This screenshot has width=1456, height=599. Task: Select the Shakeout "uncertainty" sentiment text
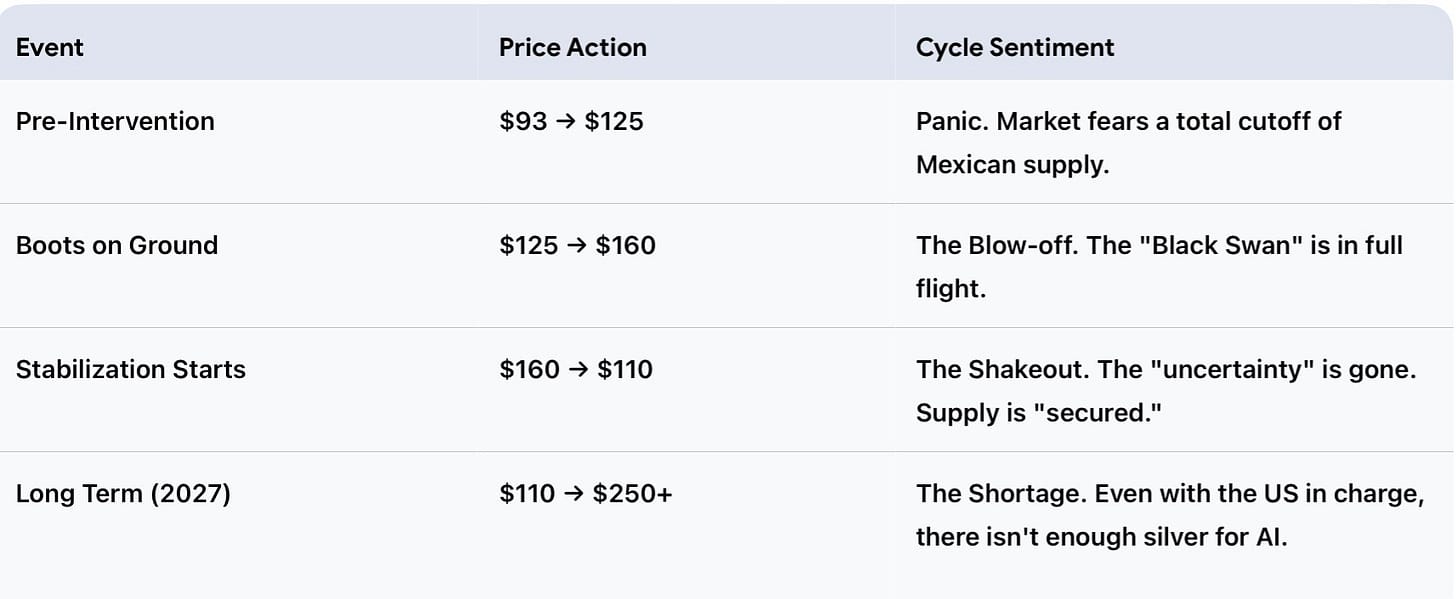coord(1166,390)
